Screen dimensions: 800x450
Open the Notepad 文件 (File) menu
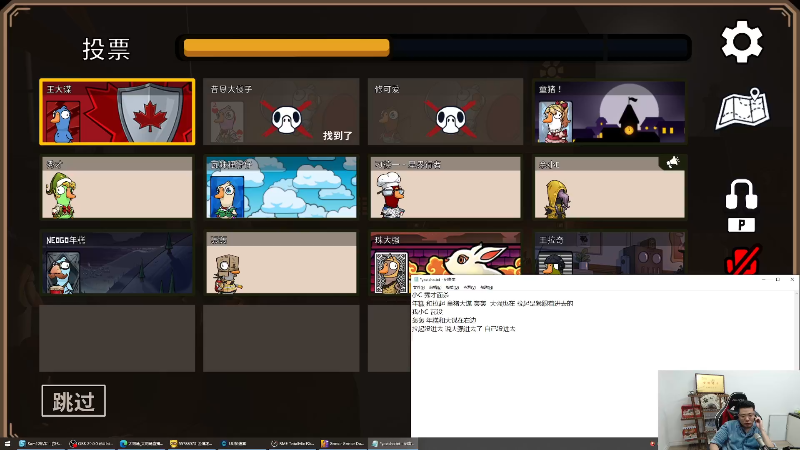pyautogui.click(x=418, y=287)
